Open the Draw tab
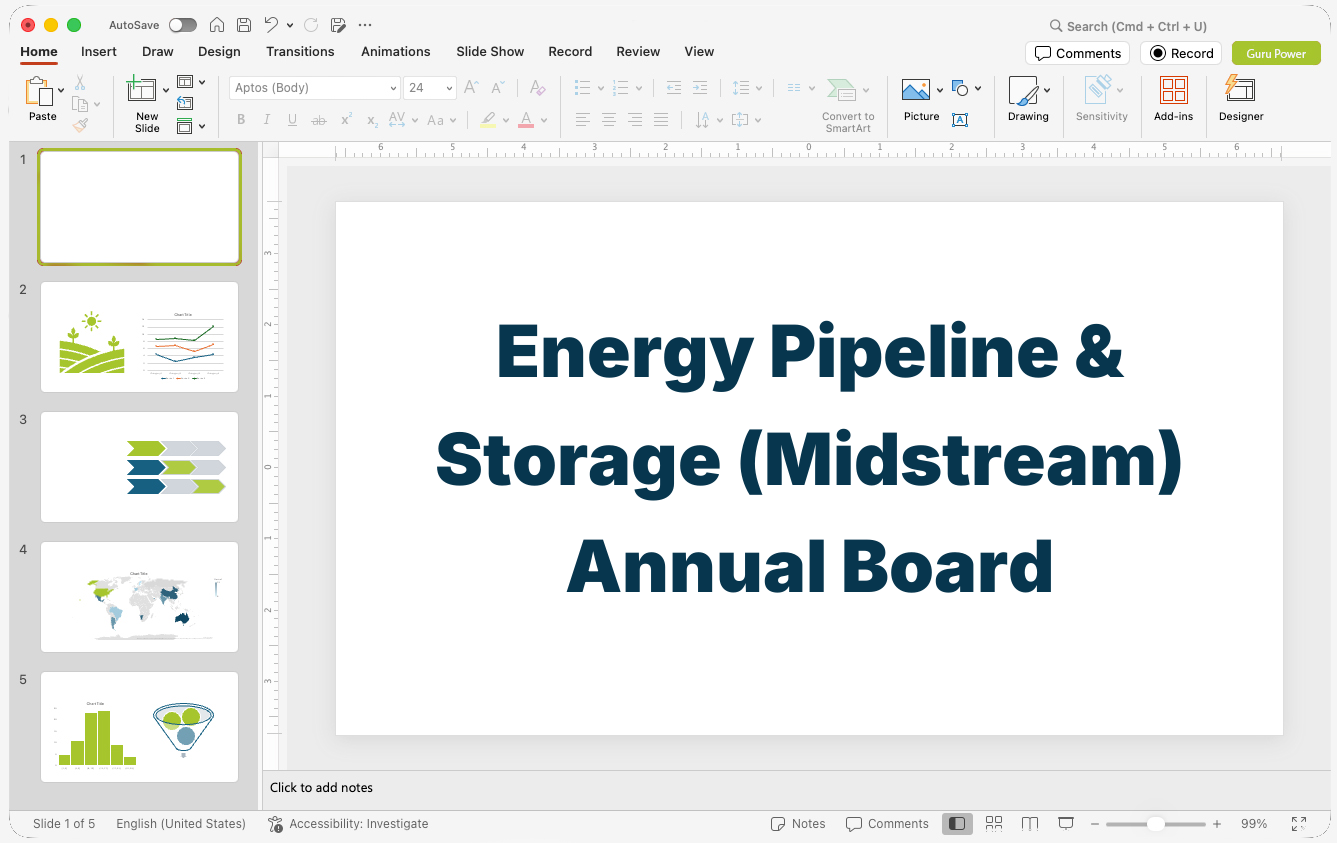The height and width of the screenshot is (843, 1337). pyautogui.click(x=158, y=51)
